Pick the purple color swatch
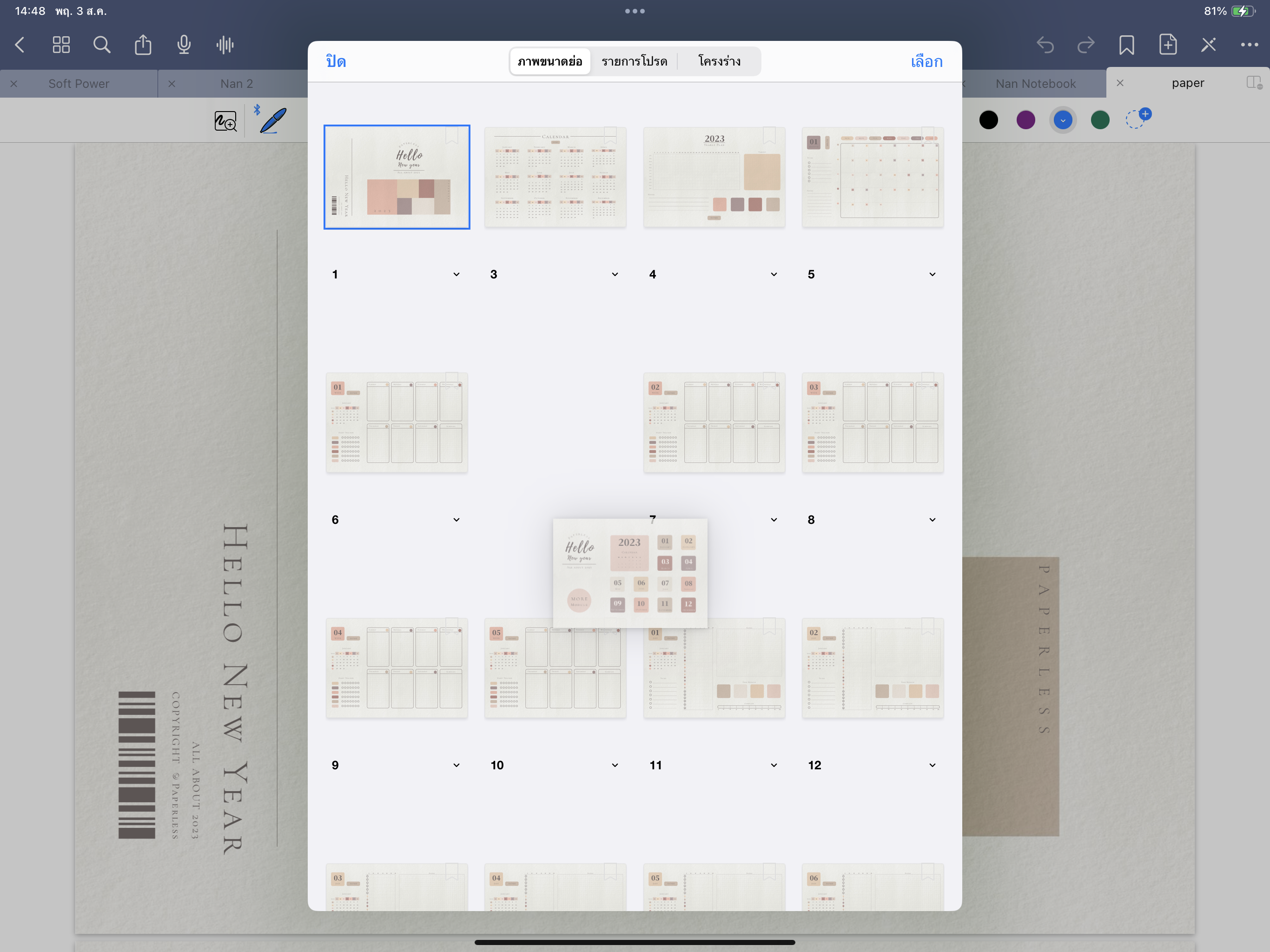This screenshot has width=1270, height=952. coord(1025,120)
